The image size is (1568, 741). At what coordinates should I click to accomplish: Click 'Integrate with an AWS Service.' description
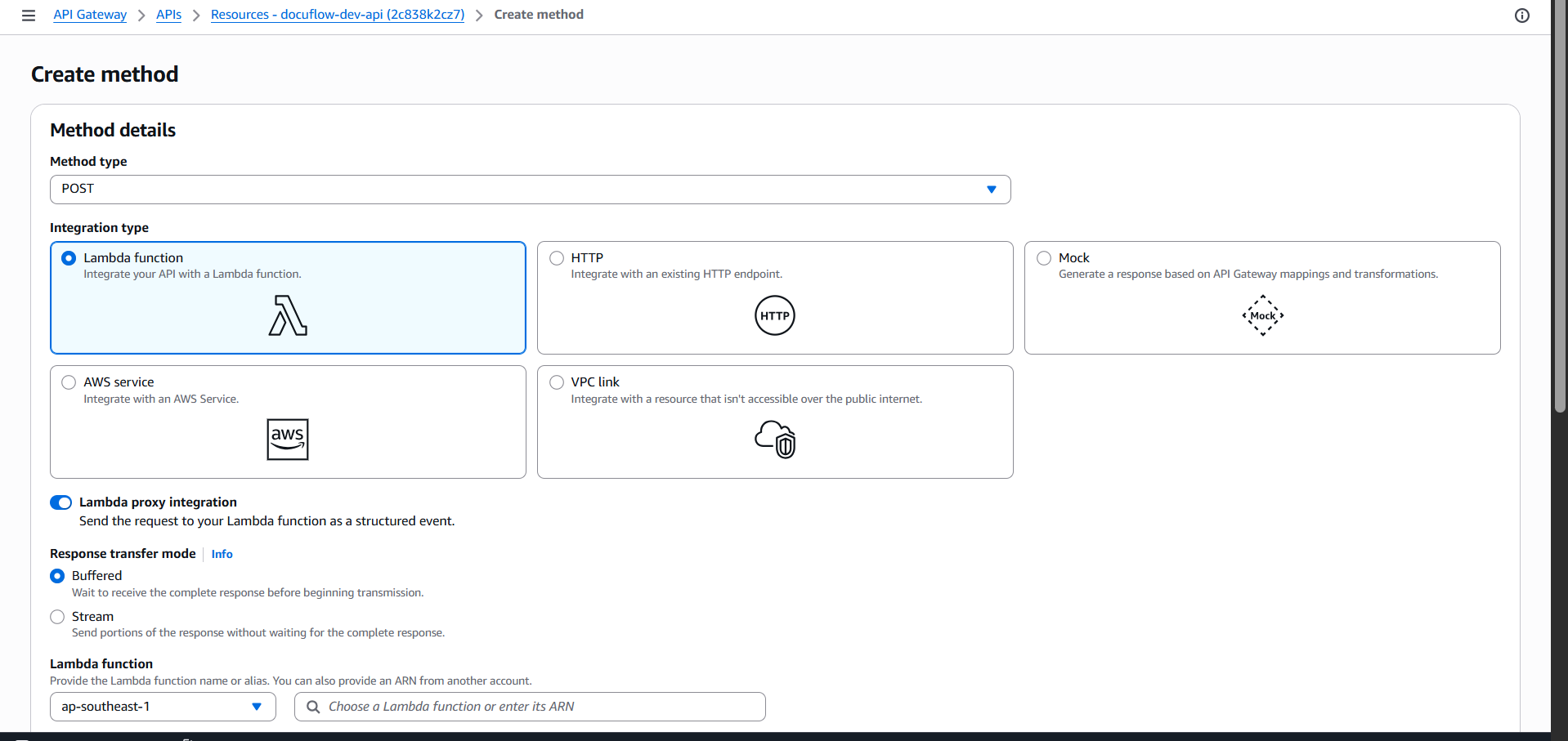tap(161, 400)
